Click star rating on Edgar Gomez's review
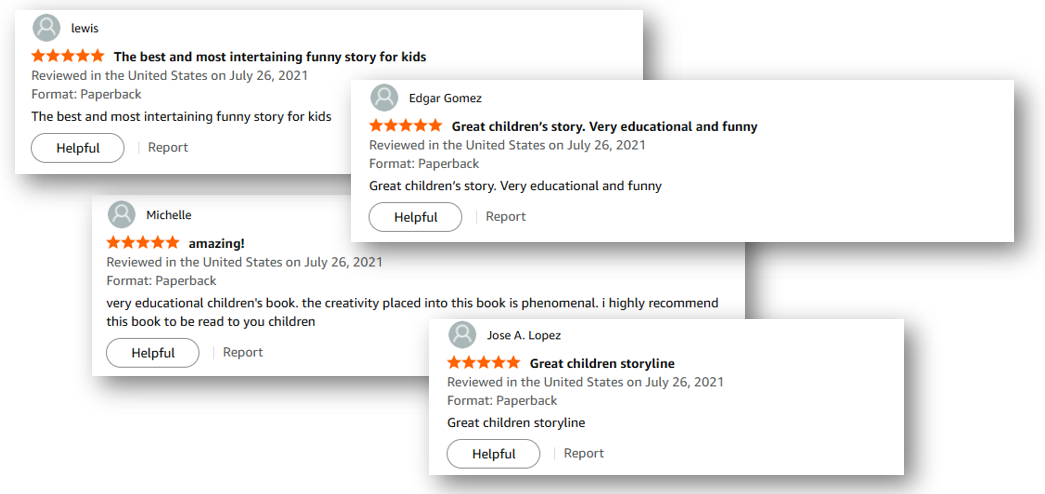Image resolution: width=1045 pixels, height=494 pixels. 406,126
